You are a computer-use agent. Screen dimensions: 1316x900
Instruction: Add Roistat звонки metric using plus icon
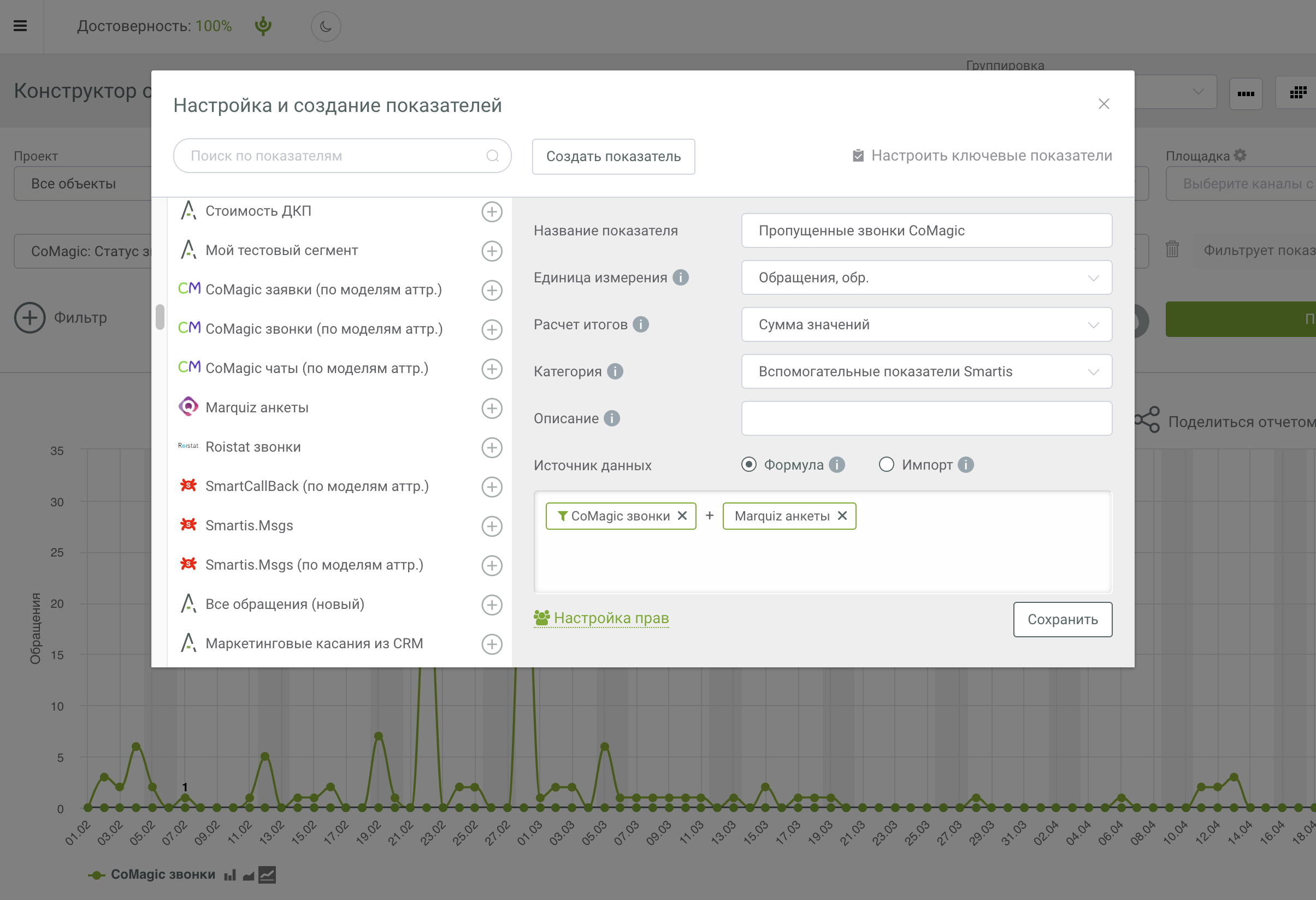492,447
